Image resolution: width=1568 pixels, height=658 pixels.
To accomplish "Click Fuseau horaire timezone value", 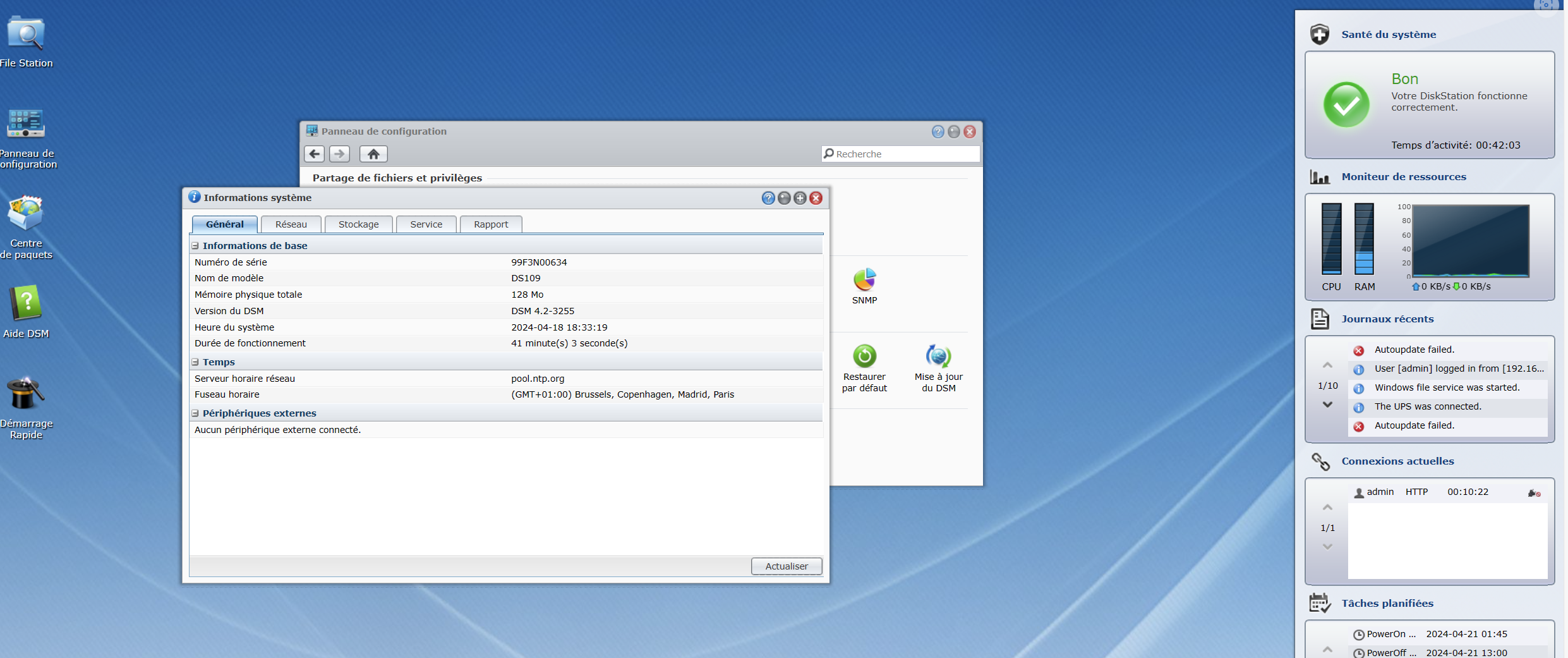I will [x=622, y=394].
